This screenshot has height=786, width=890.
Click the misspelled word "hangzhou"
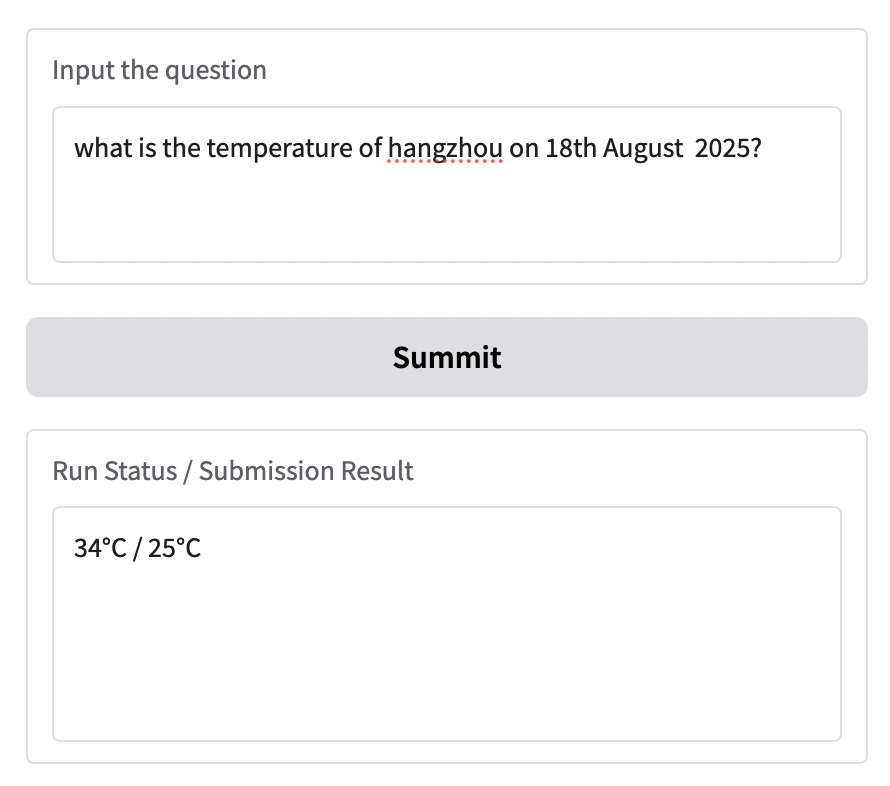[x=445, y=150]
